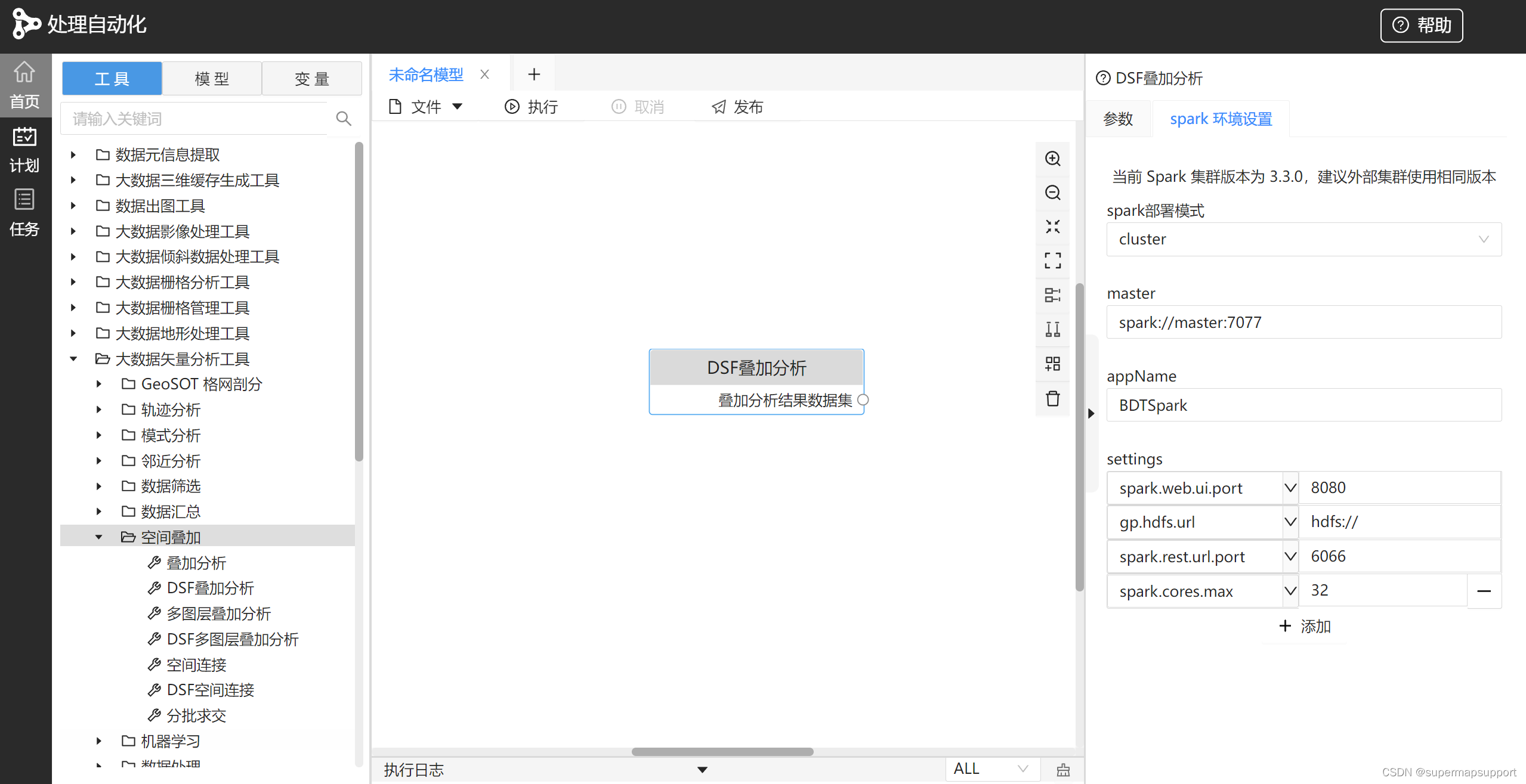Open the spark.cores.max key dropdown
This screenshot has height=784, width=1526.
pos(1290,591)
